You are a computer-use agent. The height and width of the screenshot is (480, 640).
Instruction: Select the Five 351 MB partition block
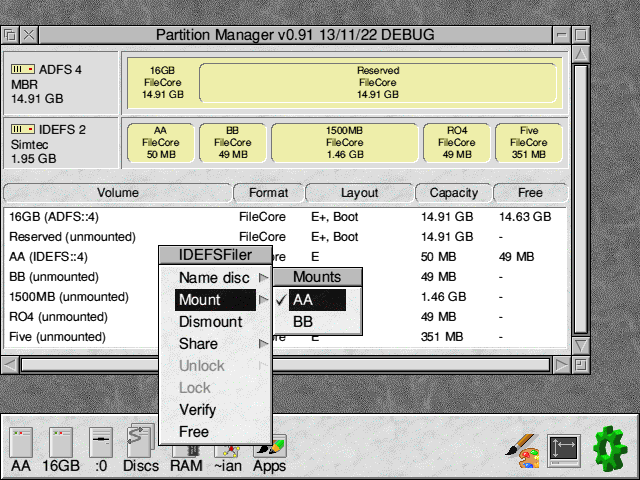tap(529, 142)
